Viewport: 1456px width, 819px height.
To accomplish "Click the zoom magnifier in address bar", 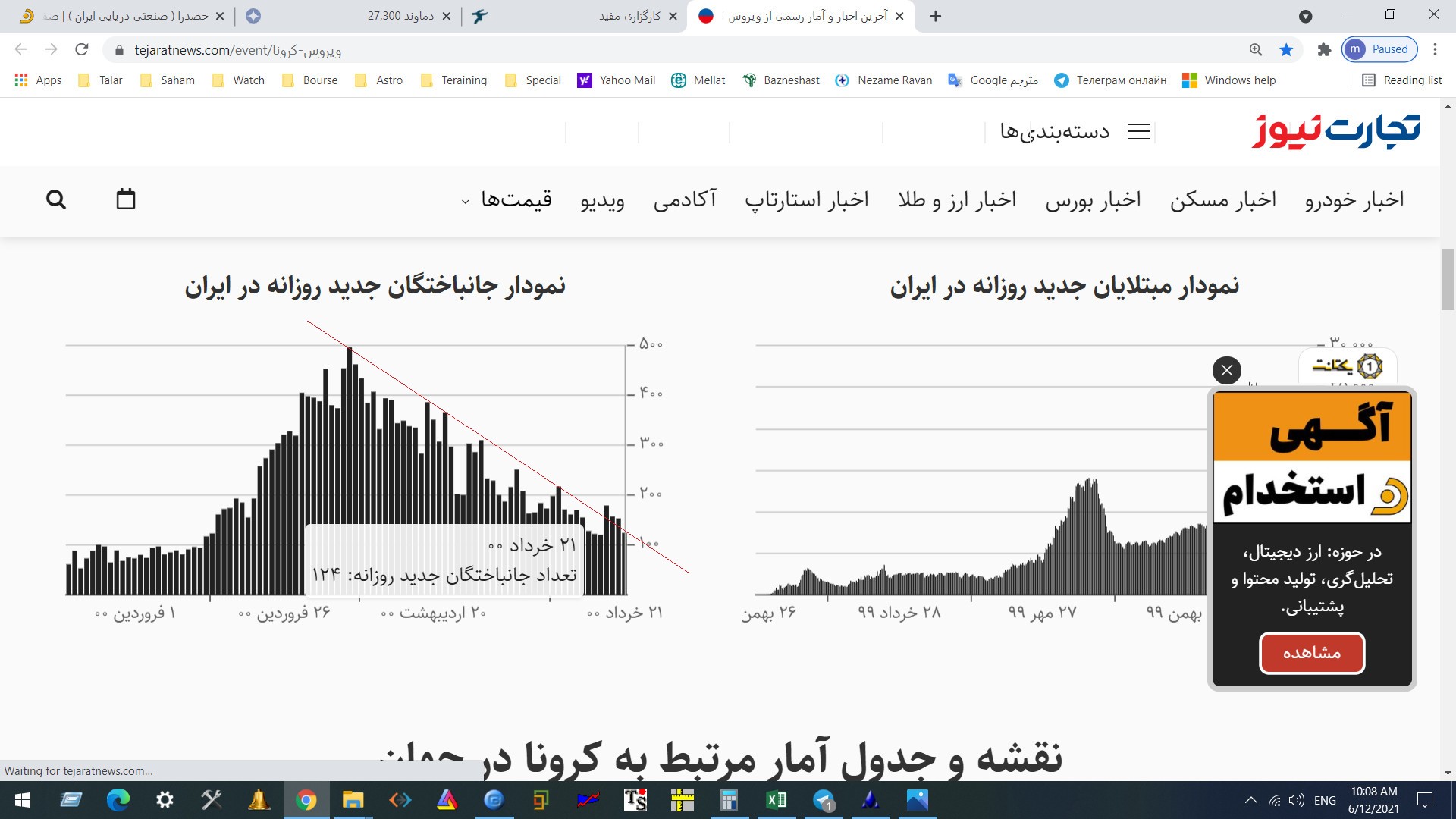I will (x=1256, y=50).
